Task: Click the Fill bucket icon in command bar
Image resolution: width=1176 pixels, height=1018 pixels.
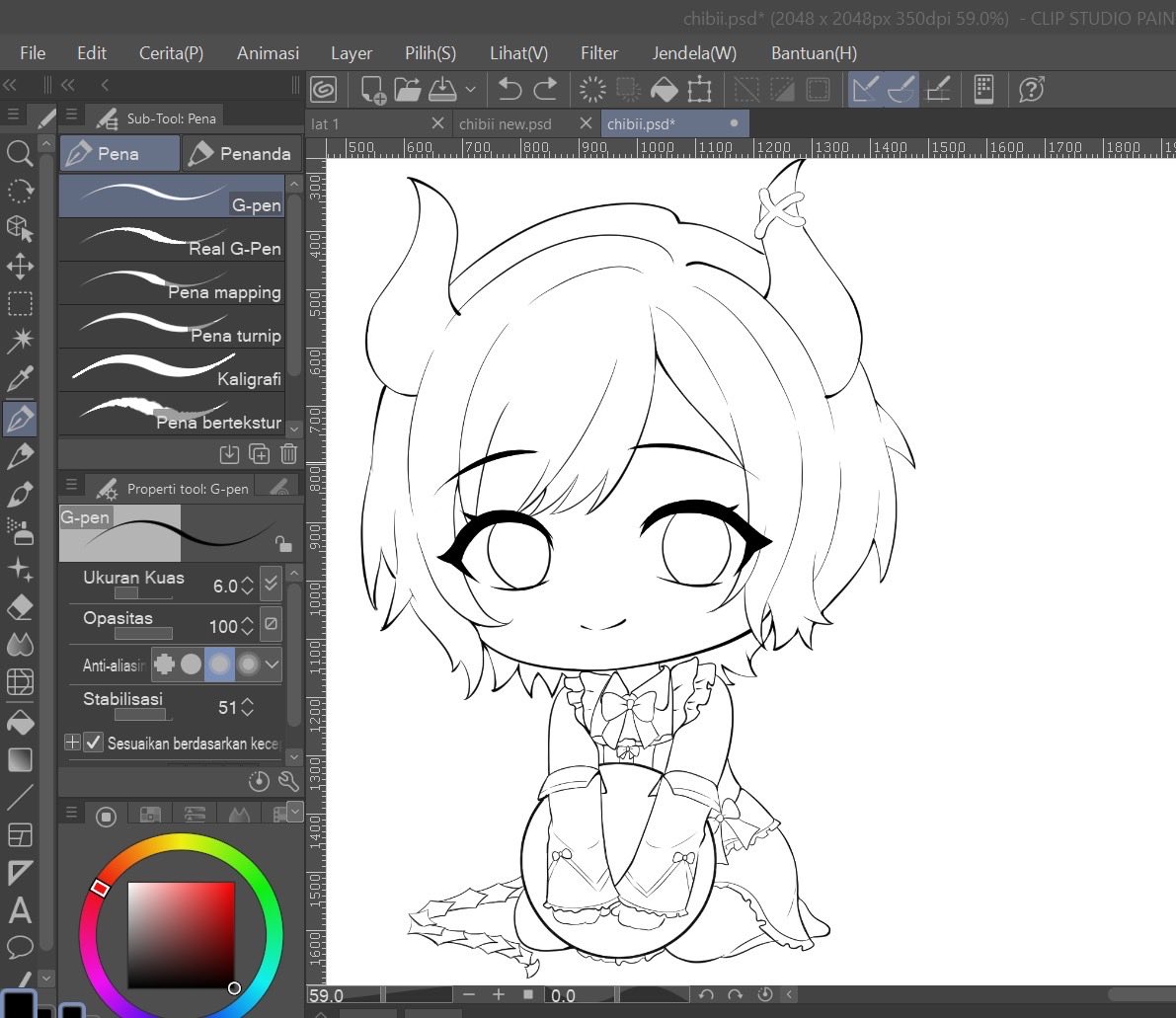Action: coord(664,89)
